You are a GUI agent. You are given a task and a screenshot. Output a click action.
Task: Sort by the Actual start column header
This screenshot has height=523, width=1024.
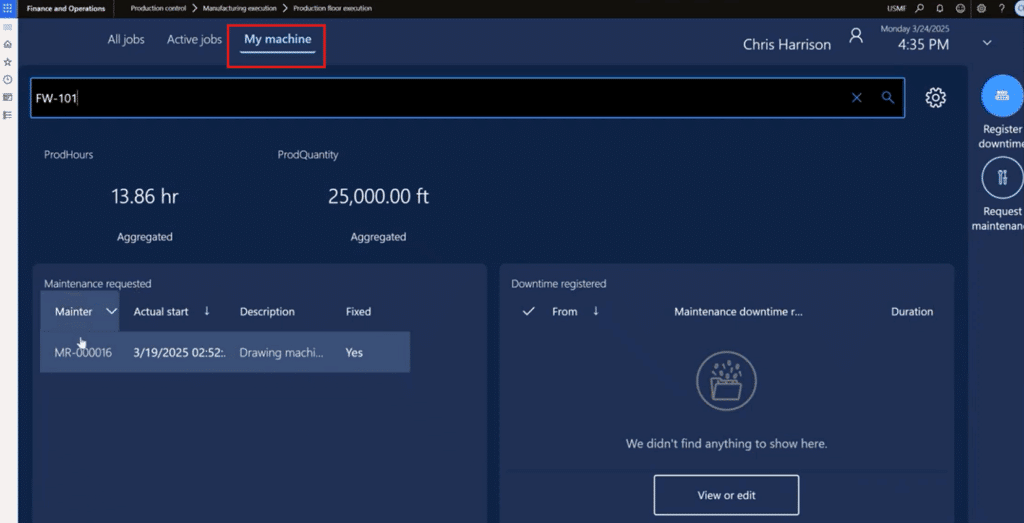pos(162,312)
